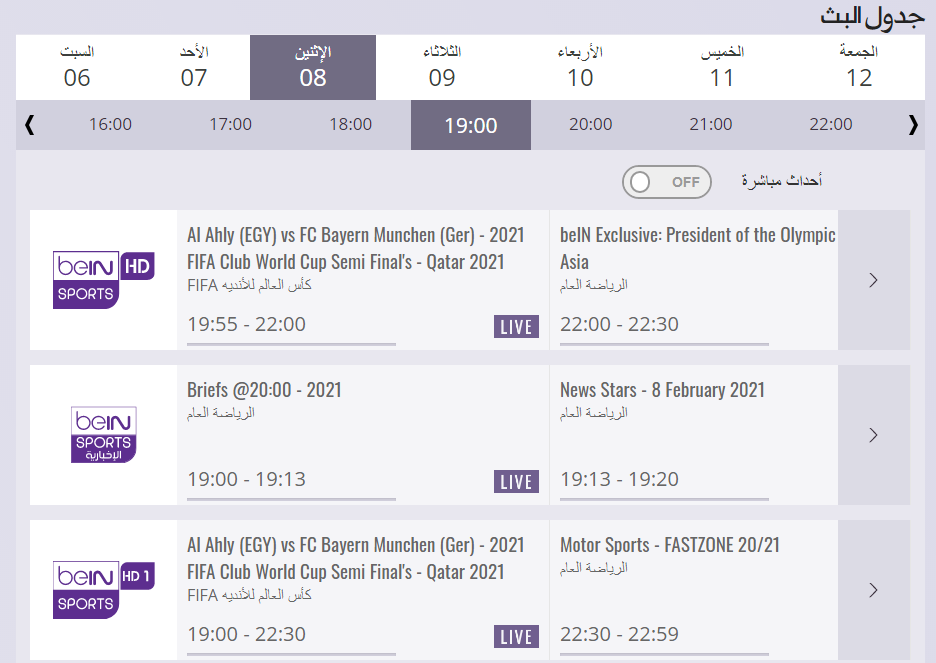Switch to the 20:00 time slot
Viewport: 936px width, 663px height.
tap(590, 125)
